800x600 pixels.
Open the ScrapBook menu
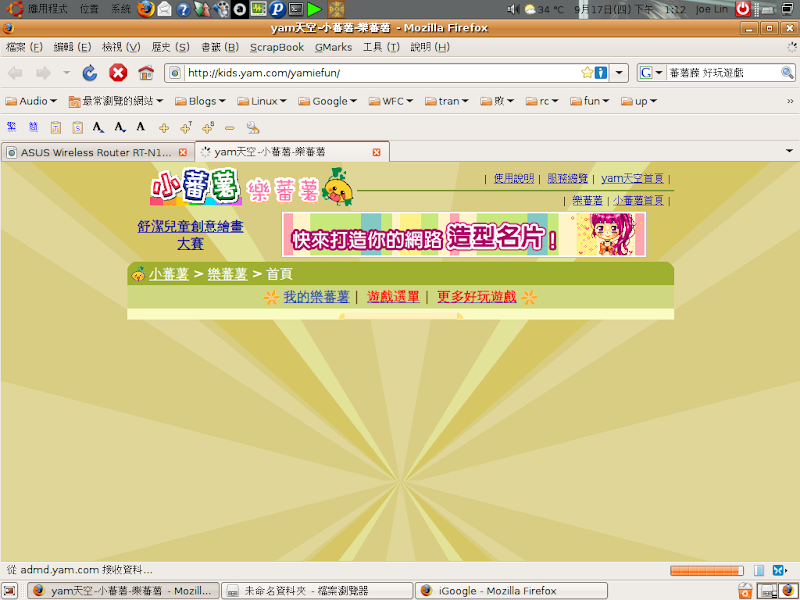(x=277, y=47)
